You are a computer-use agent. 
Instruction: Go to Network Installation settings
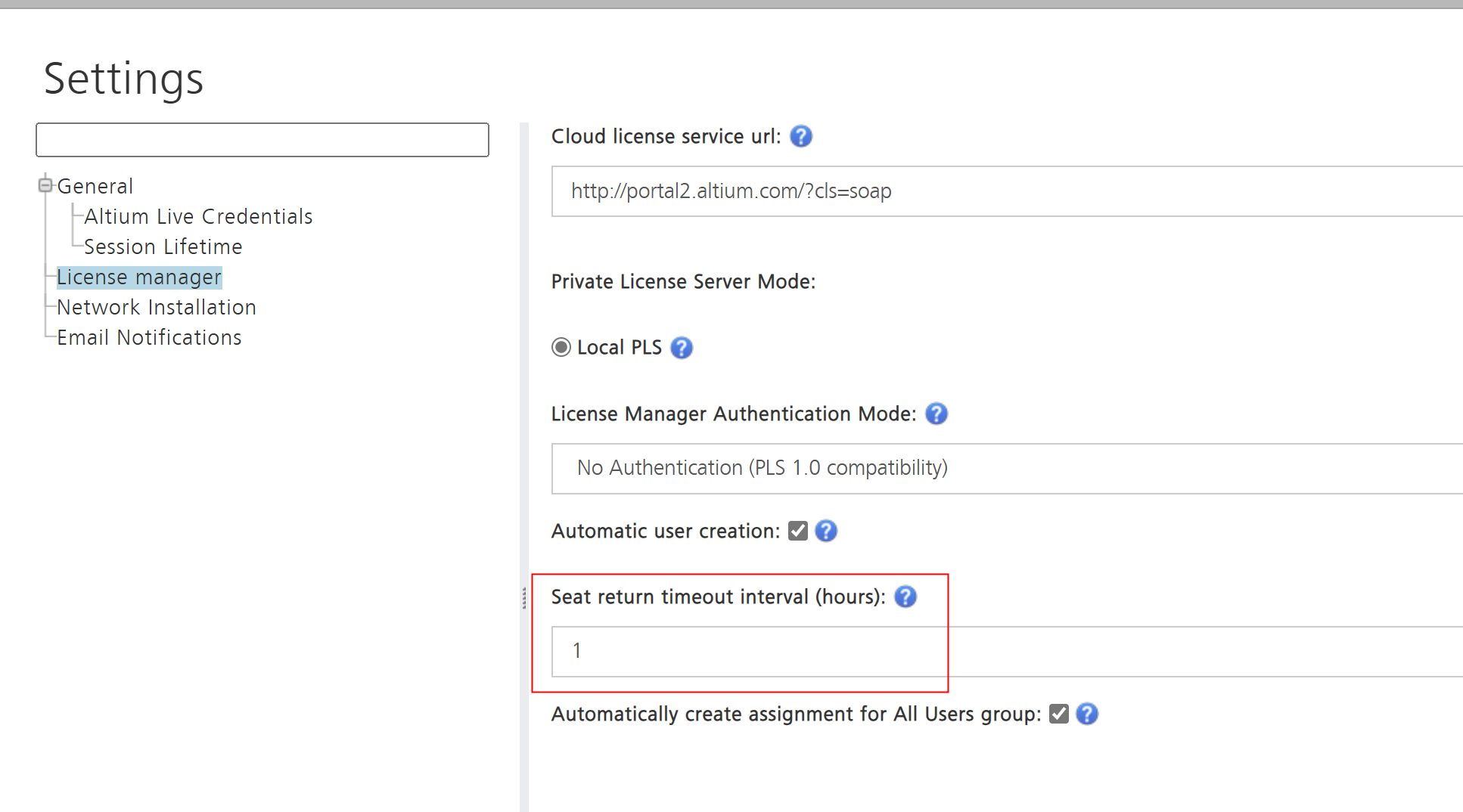[157, 308]
